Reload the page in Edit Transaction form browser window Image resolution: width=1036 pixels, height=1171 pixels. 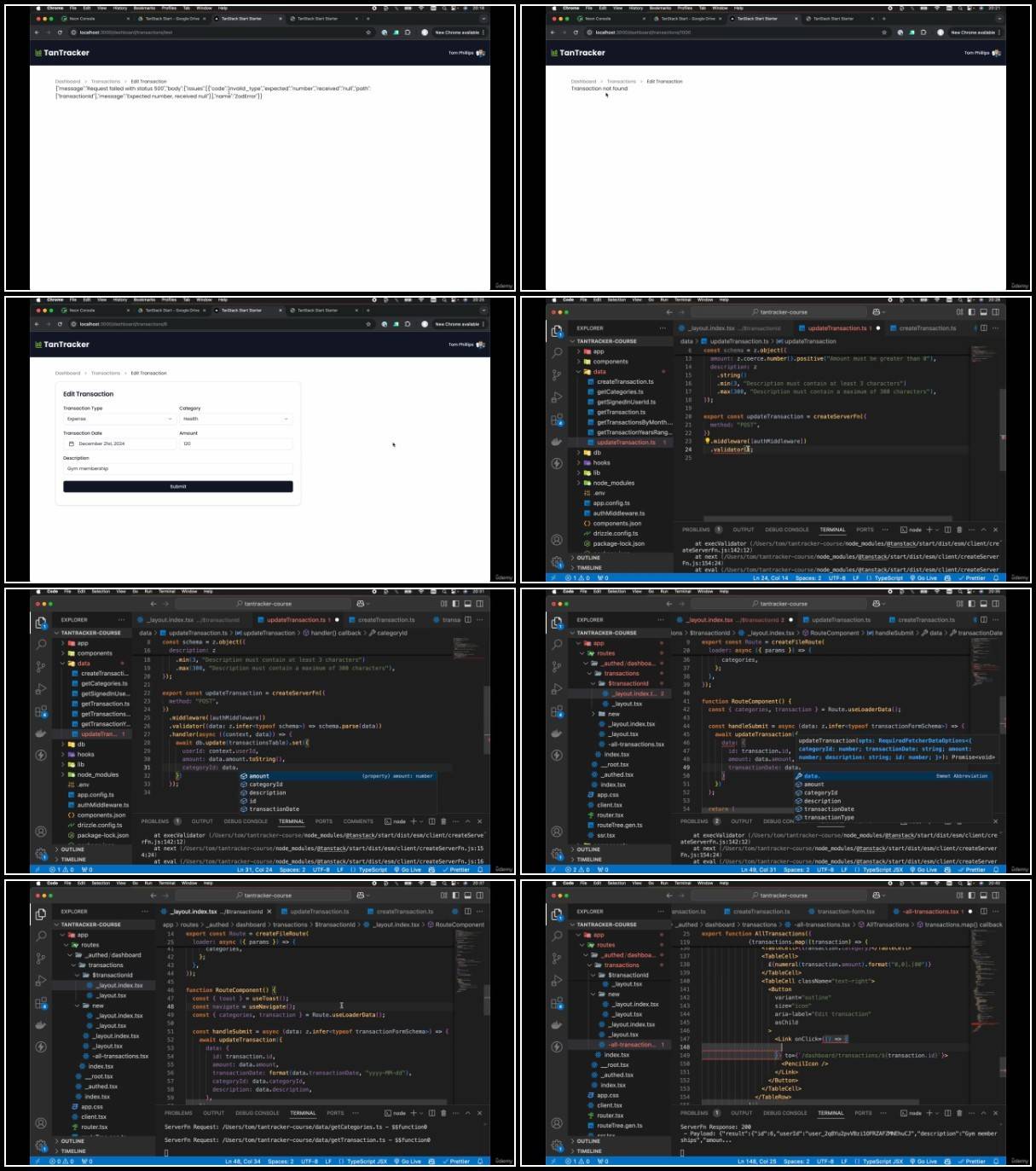pos(60,324)
